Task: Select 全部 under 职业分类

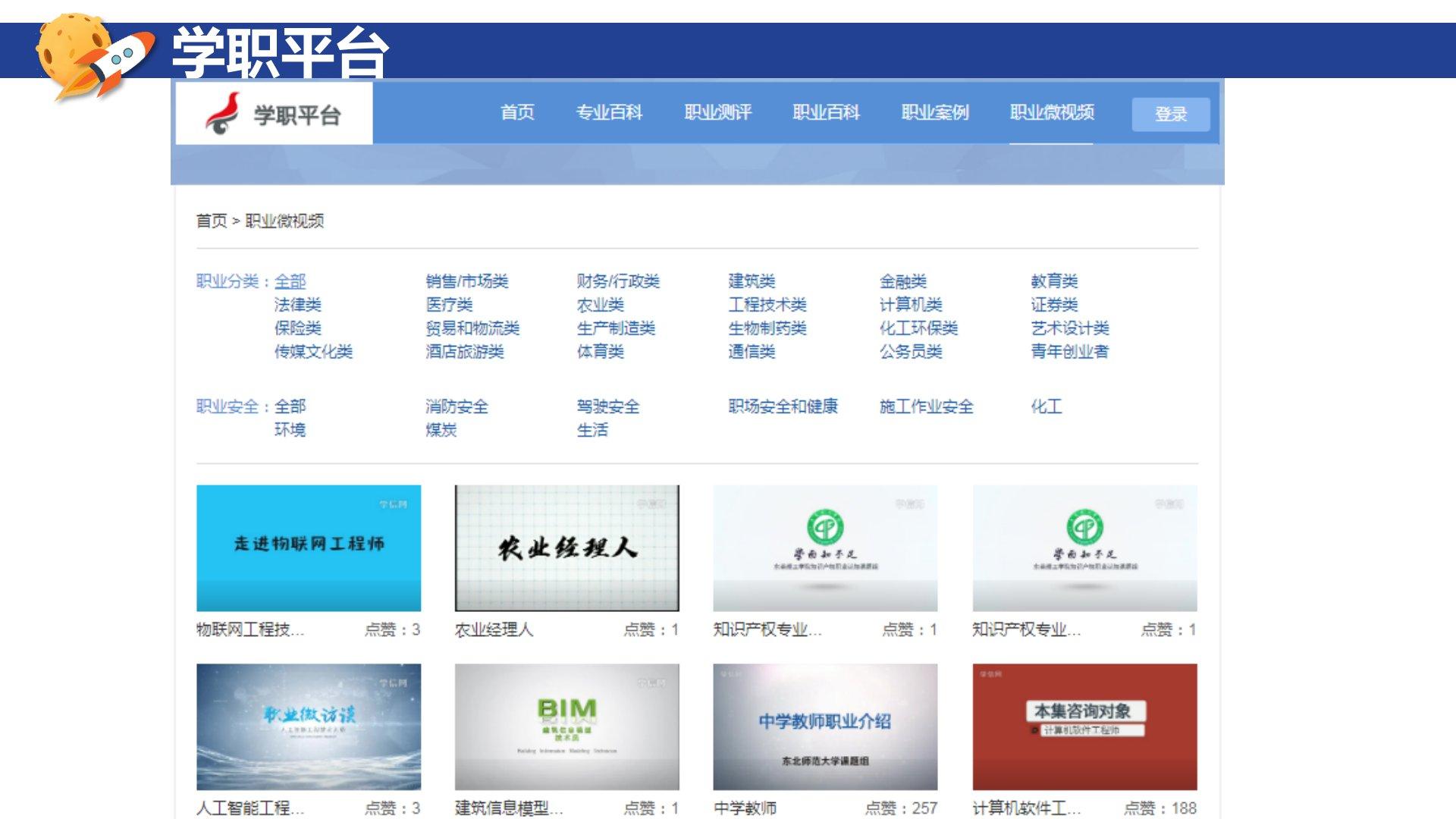Action: (290, 281)
